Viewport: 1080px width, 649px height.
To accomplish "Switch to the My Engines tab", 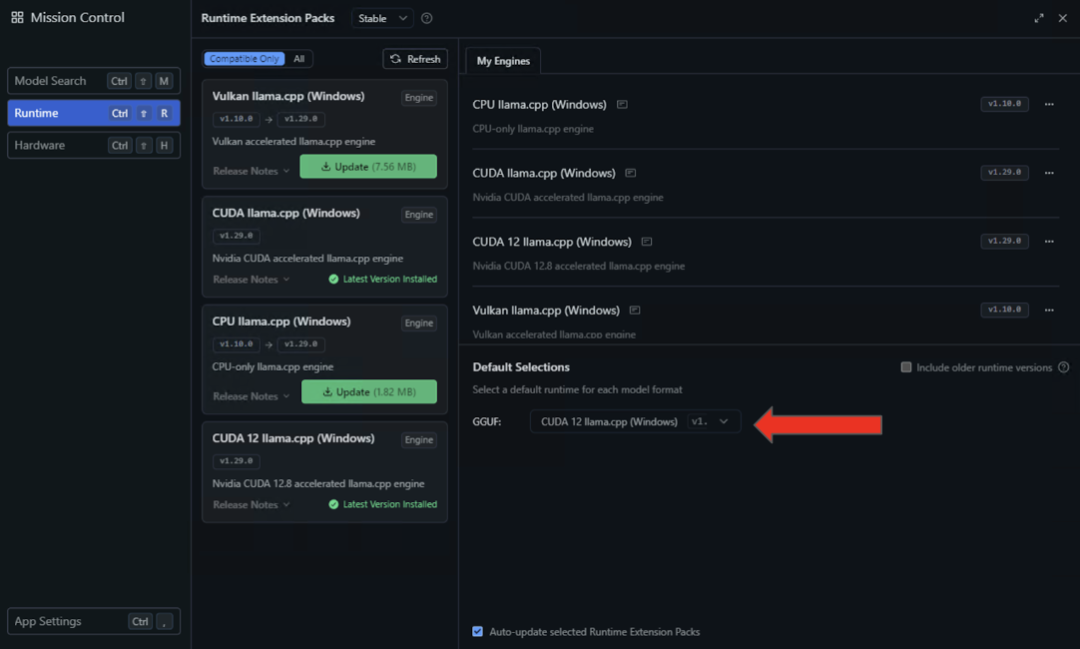I will click(x=503, y=61).
